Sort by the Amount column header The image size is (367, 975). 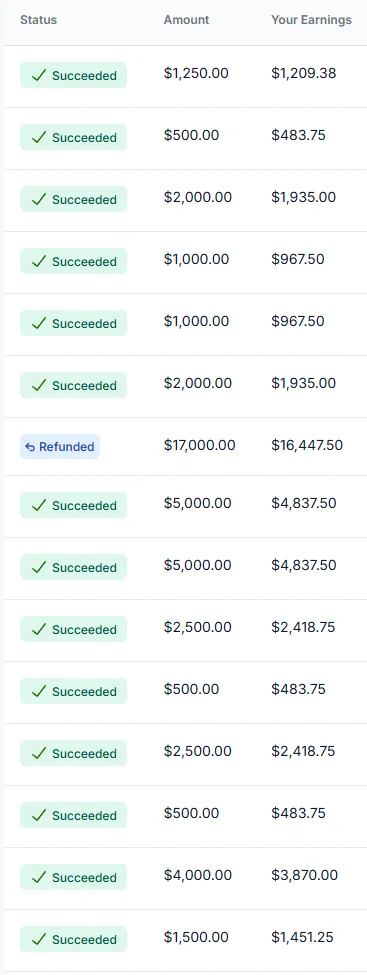tap(187, 20)
